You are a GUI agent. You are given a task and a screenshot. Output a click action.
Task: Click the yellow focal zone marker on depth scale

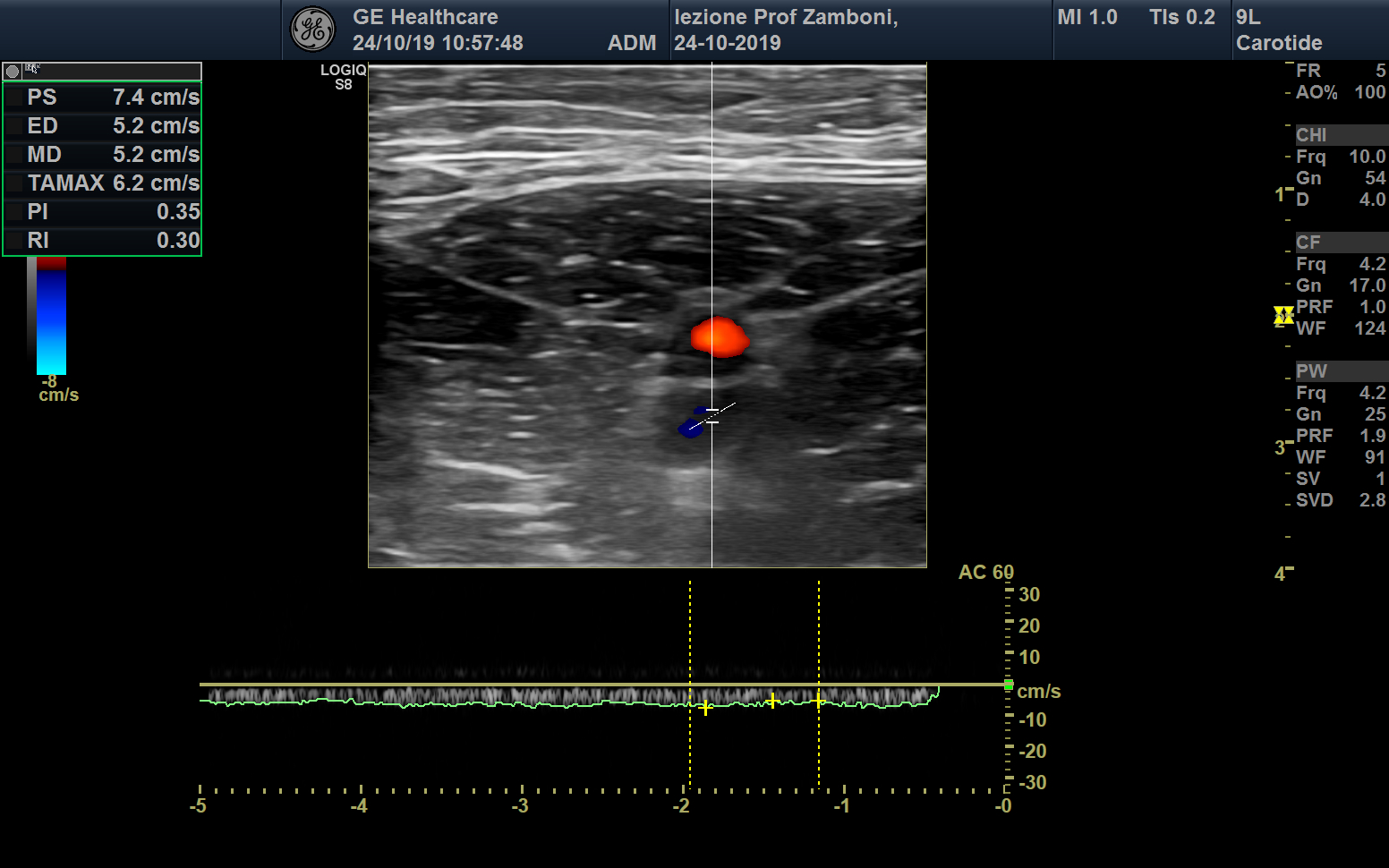pos(1283,315)
